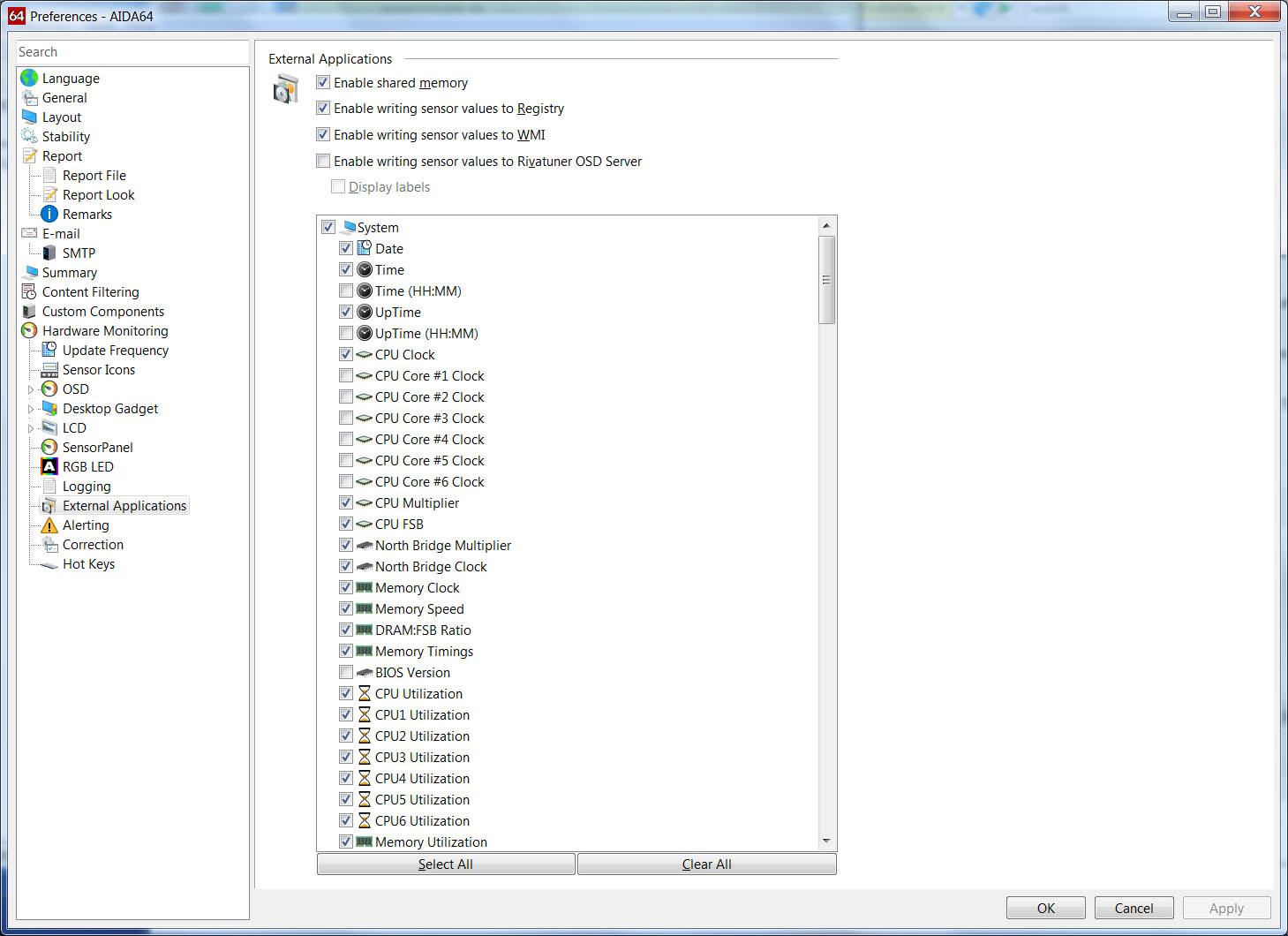Screen dimensions: 1288x936
Task: Disable the Enable shared memory checkbox
Action: pyautogui.click(x=323, y=82)
